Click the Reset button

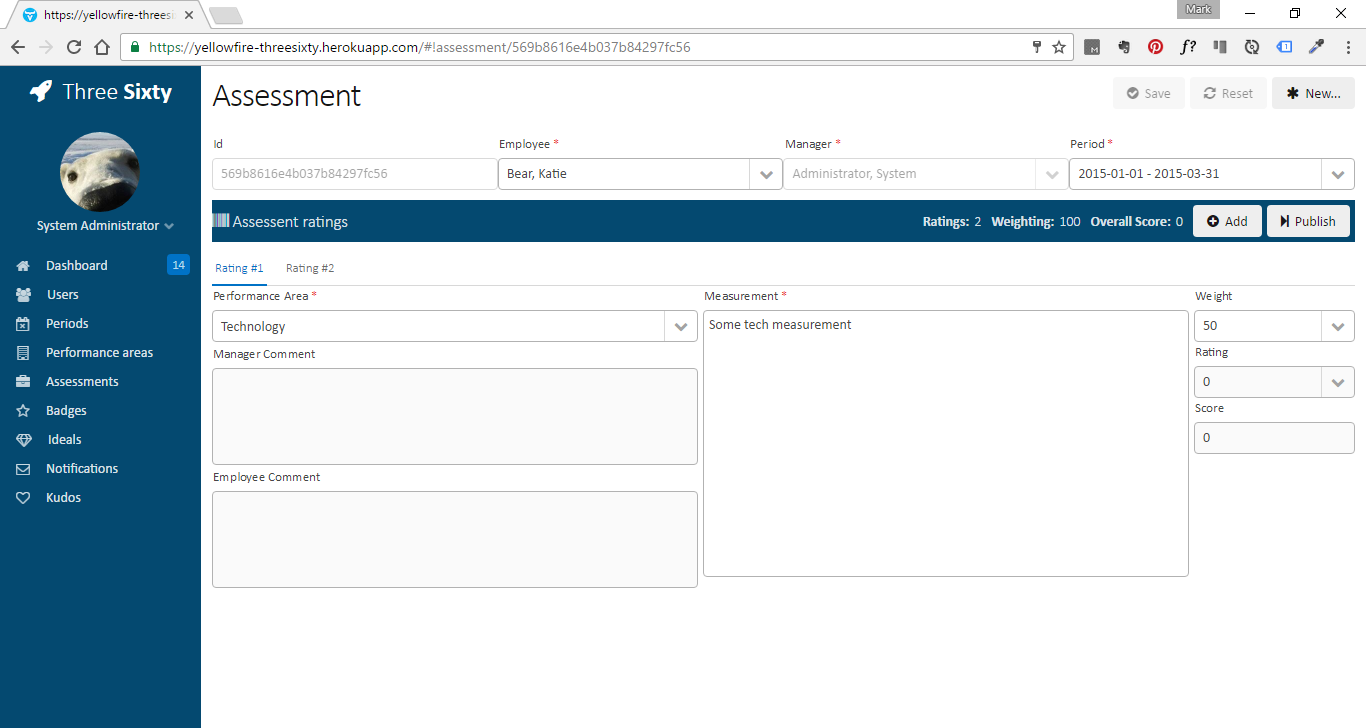pos(1228,93)
